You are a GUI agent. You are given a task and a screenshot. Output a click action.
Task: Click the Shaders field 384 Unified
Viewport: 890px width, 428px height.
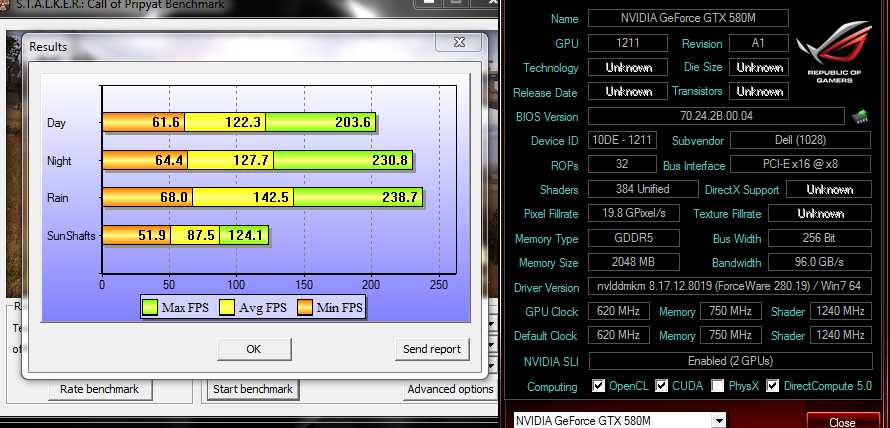pyautogui.click(x=643, y=189)
